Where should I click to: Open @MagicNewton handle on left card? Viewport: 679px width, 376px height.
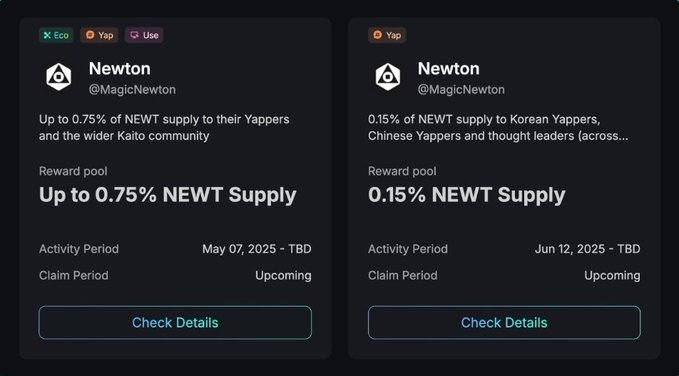coord(132,90)
